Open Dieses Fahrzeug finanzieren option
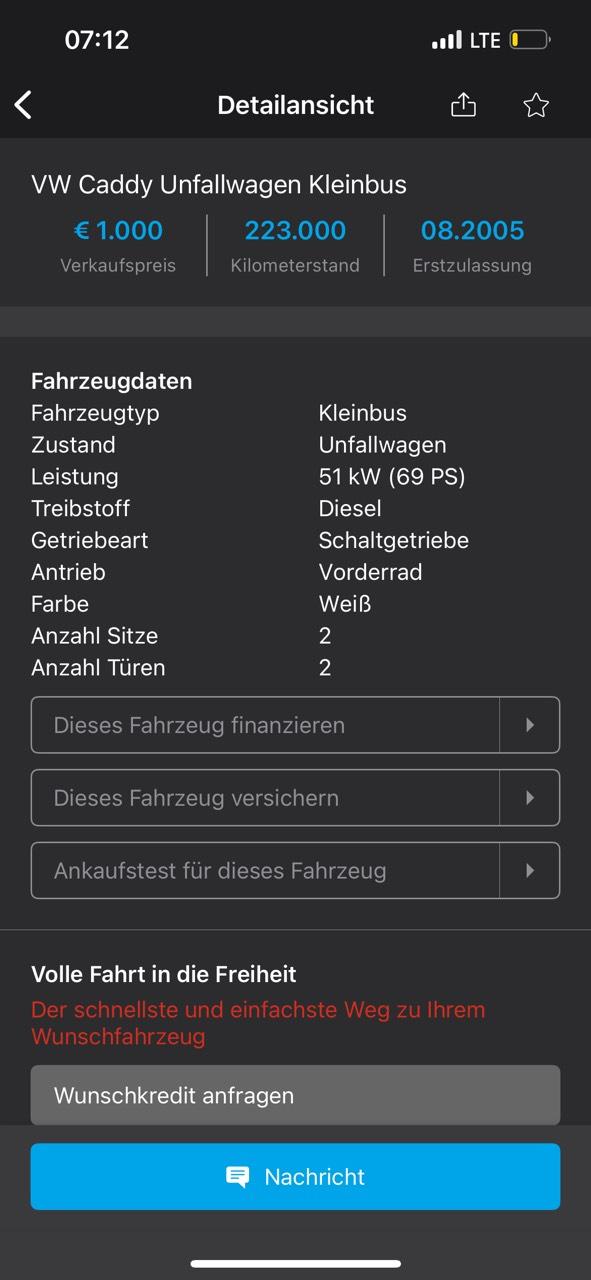Image resolution: width=591 pixels, height=1280 pixels. point(295,725)
